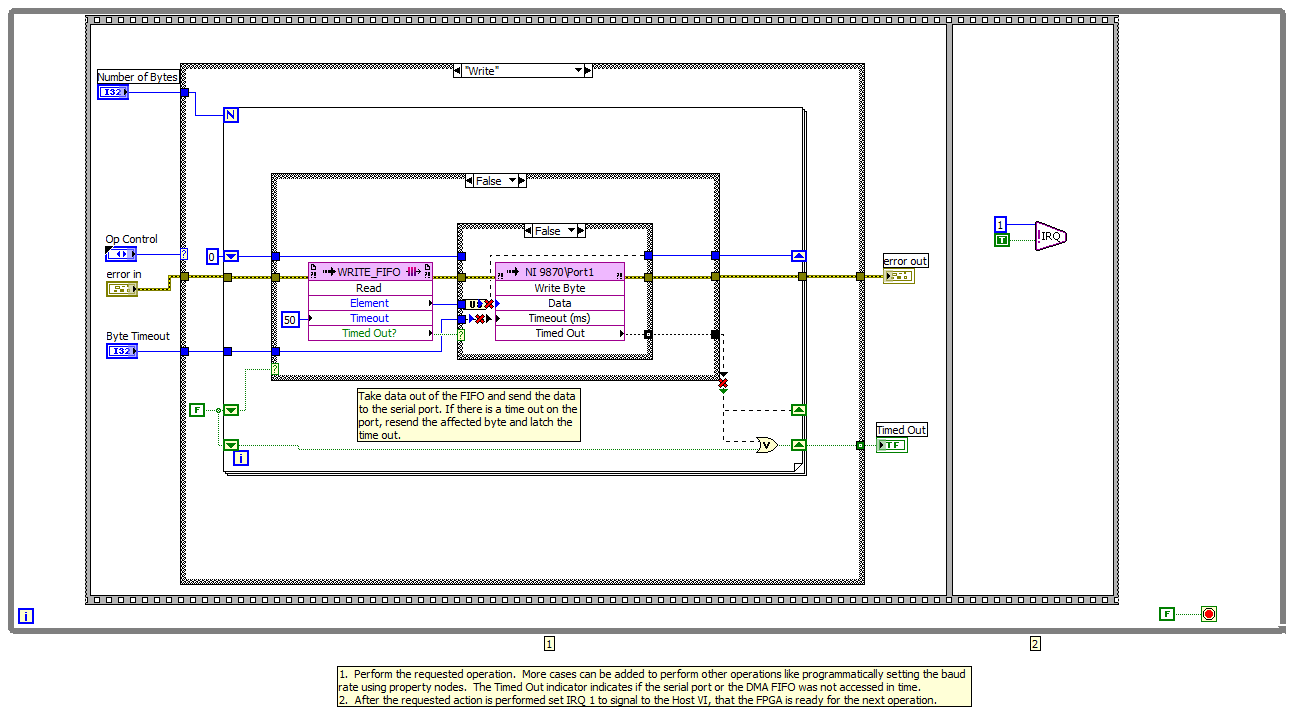This screenshot has height=713, width=1294.
Task: Click the loop stop condition terminal
Action: (x=1209, y=614)
